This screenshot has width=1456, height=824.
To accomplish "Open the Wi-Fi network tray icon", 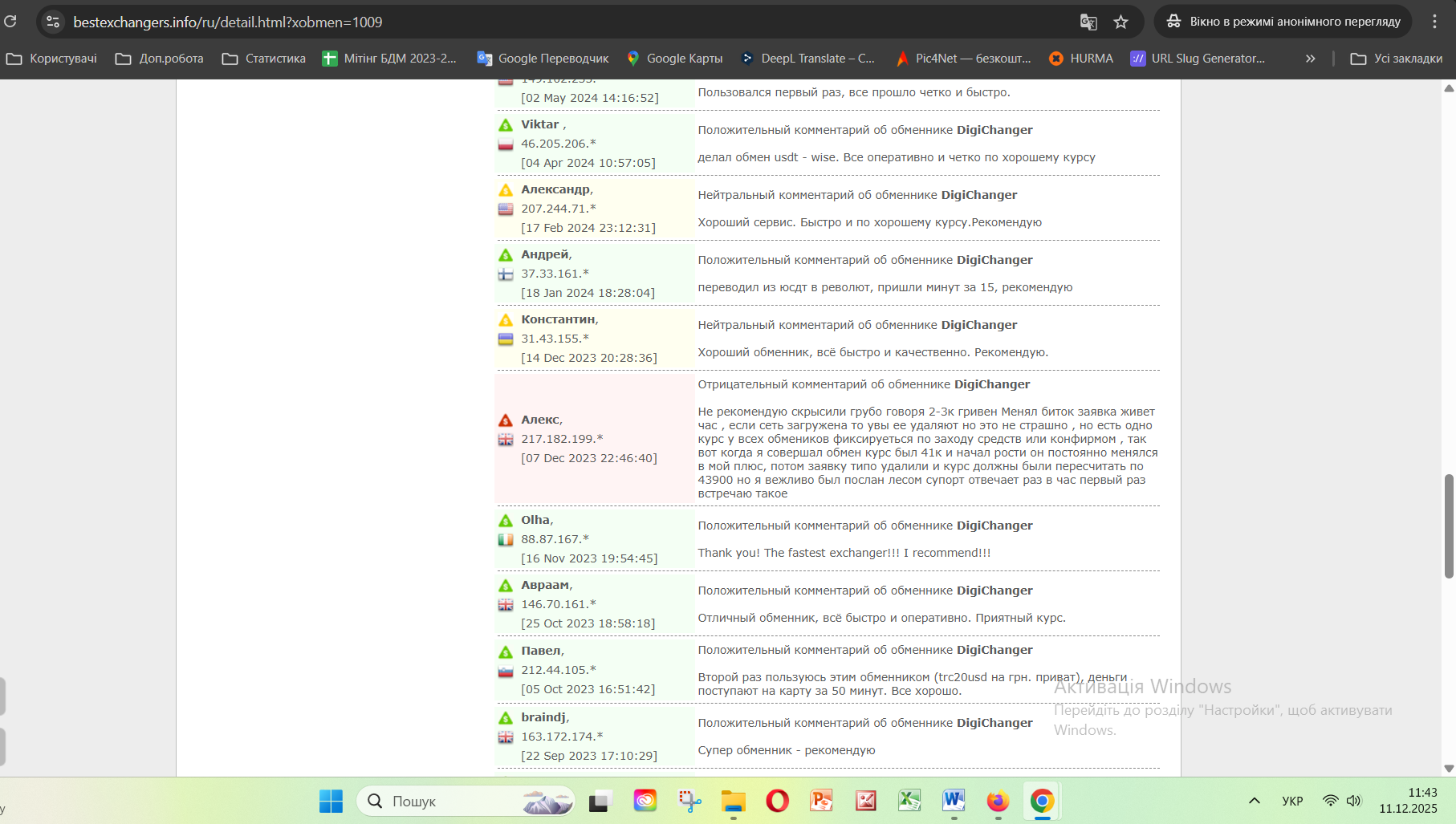I will 1330,801.
